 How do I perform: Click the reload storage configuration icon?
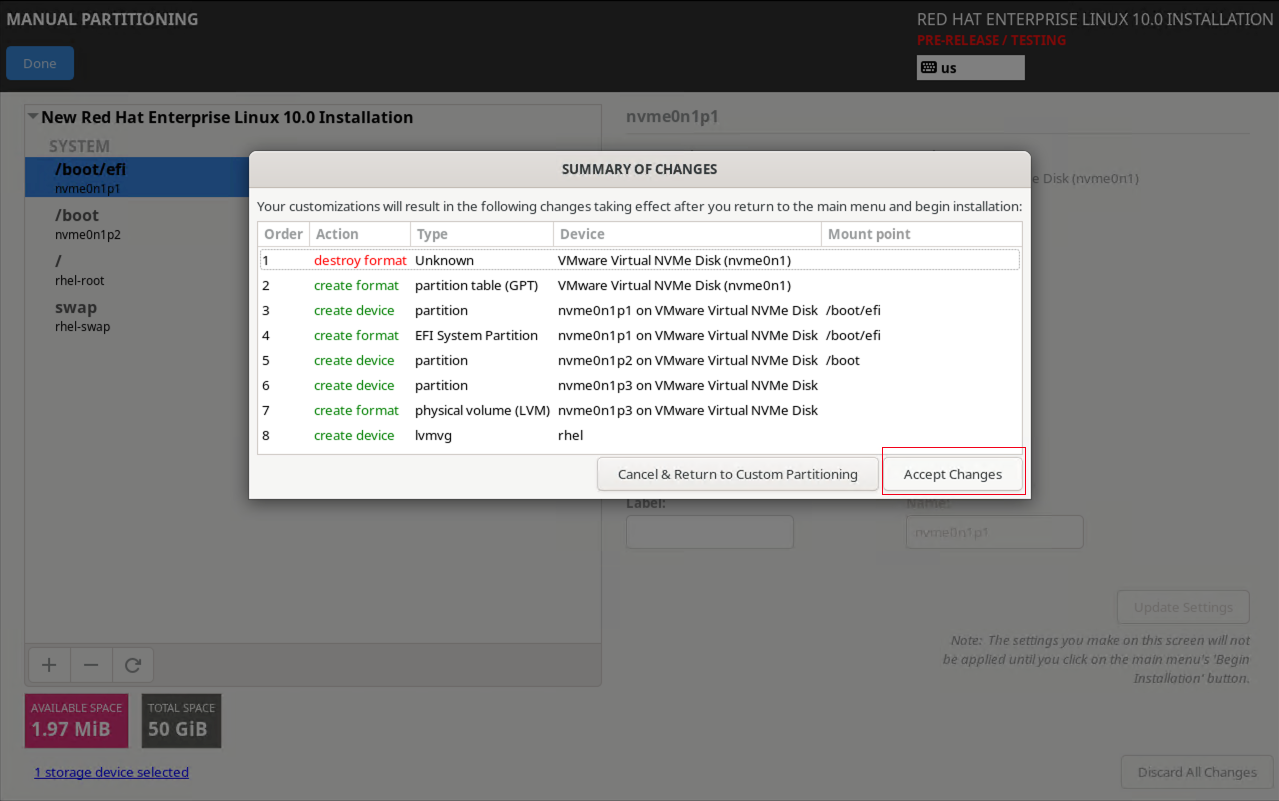pos(132,665)
